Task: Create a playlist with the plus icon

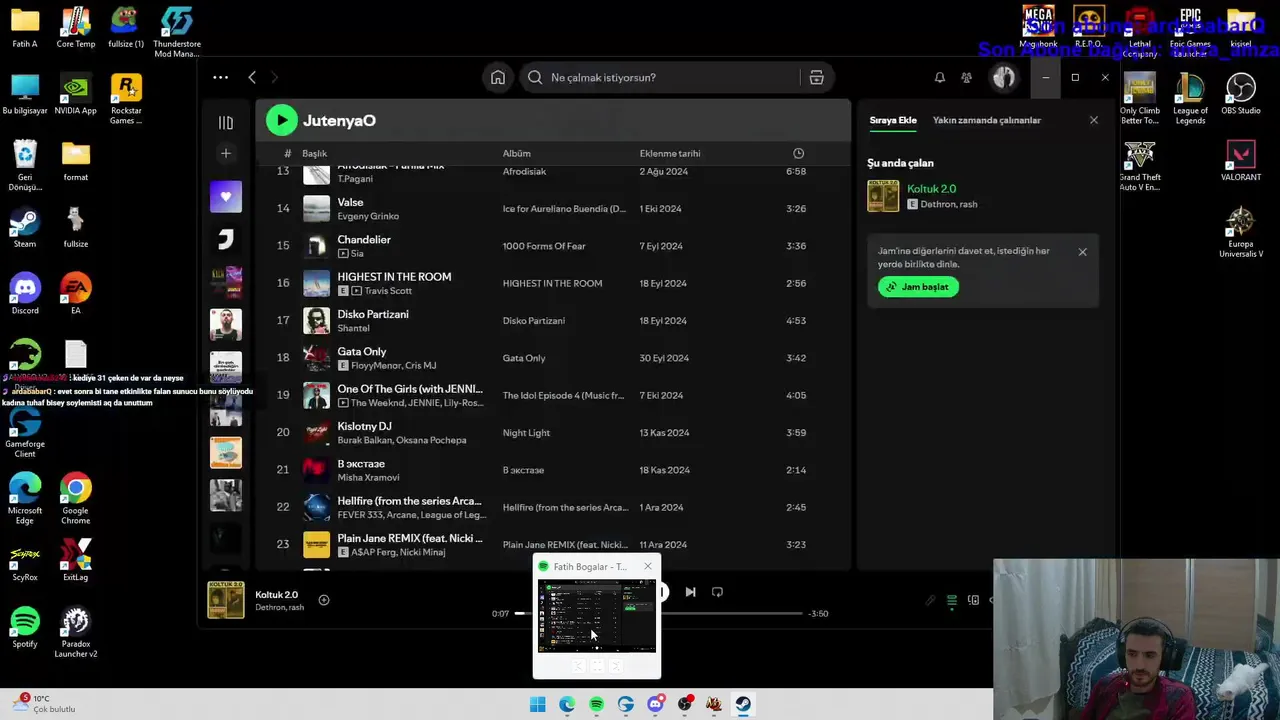Action: (x=226, y=153)
